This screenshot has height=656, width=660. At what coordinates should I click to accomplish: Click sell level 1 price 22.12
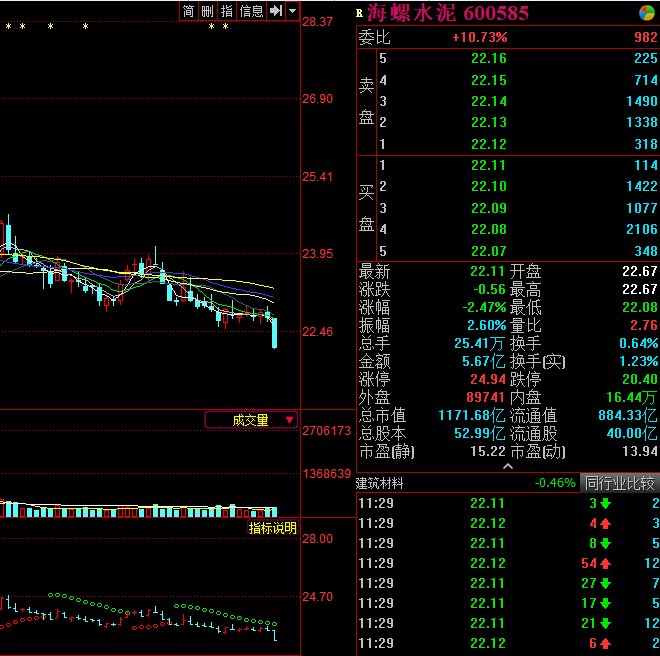(489, 144)
